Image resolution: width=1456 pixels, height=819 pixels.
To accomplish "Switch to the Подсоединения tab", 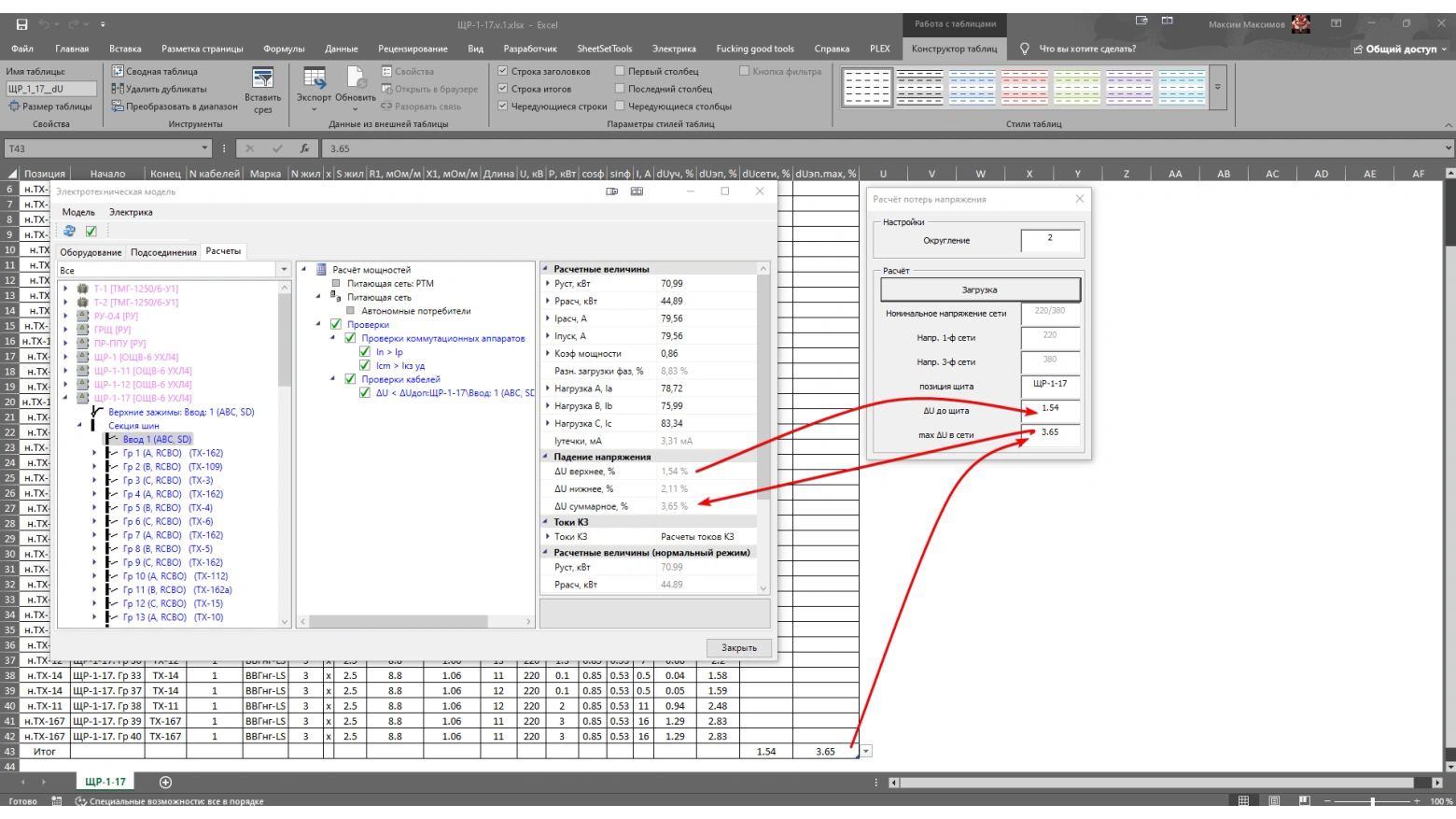I will tap(163, 252).
